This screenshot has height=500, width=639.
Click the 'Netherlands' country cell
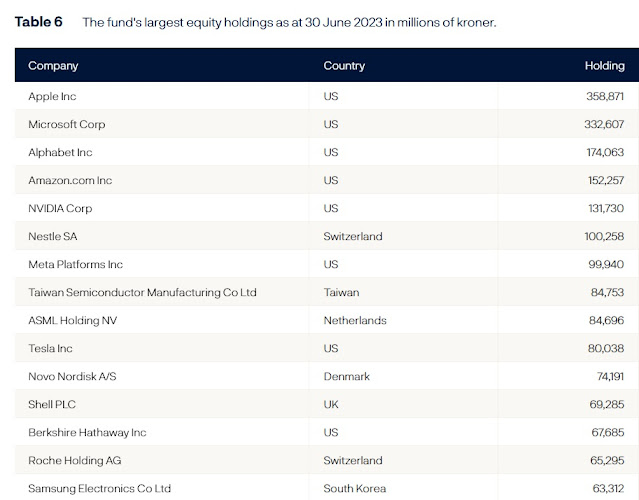[x=355, y=320]
